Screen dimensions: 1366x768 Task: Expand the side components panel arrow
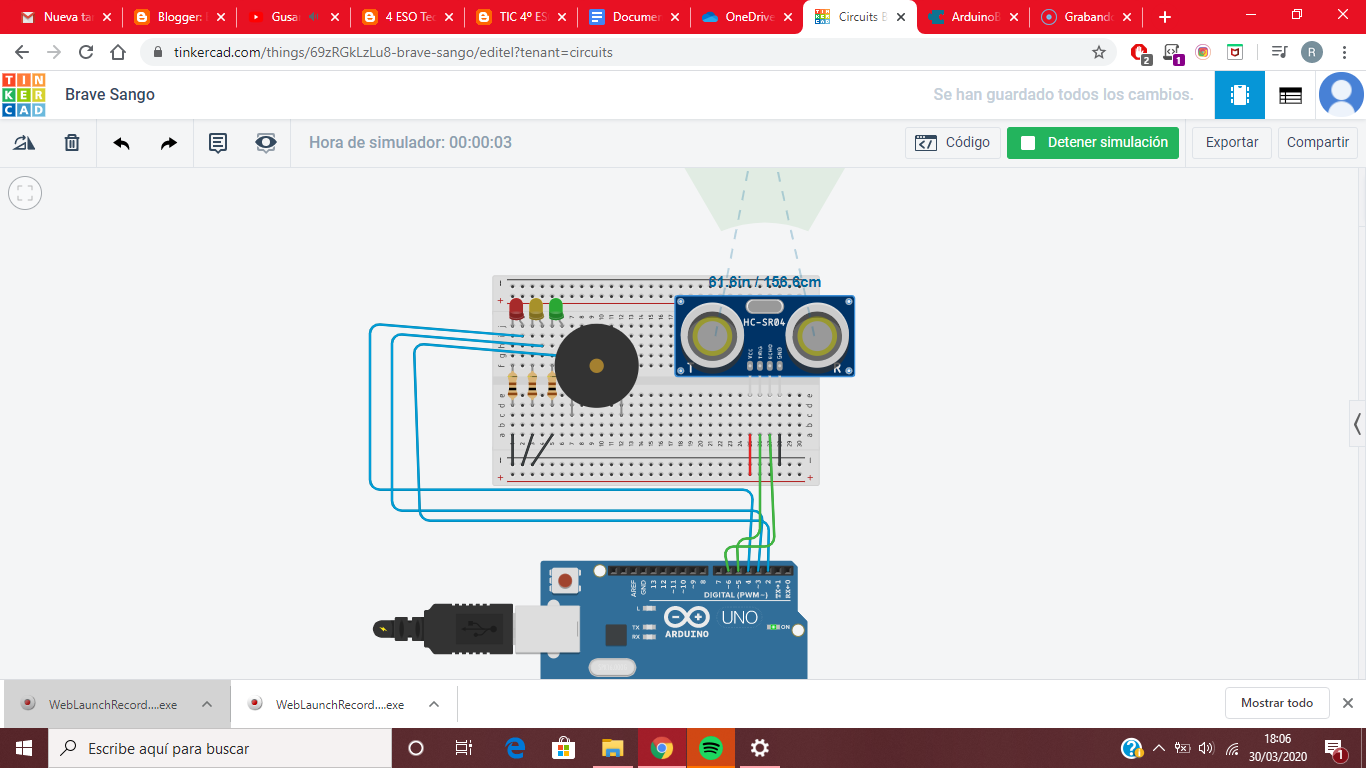pyautogui.click(x=1357, y=424)
